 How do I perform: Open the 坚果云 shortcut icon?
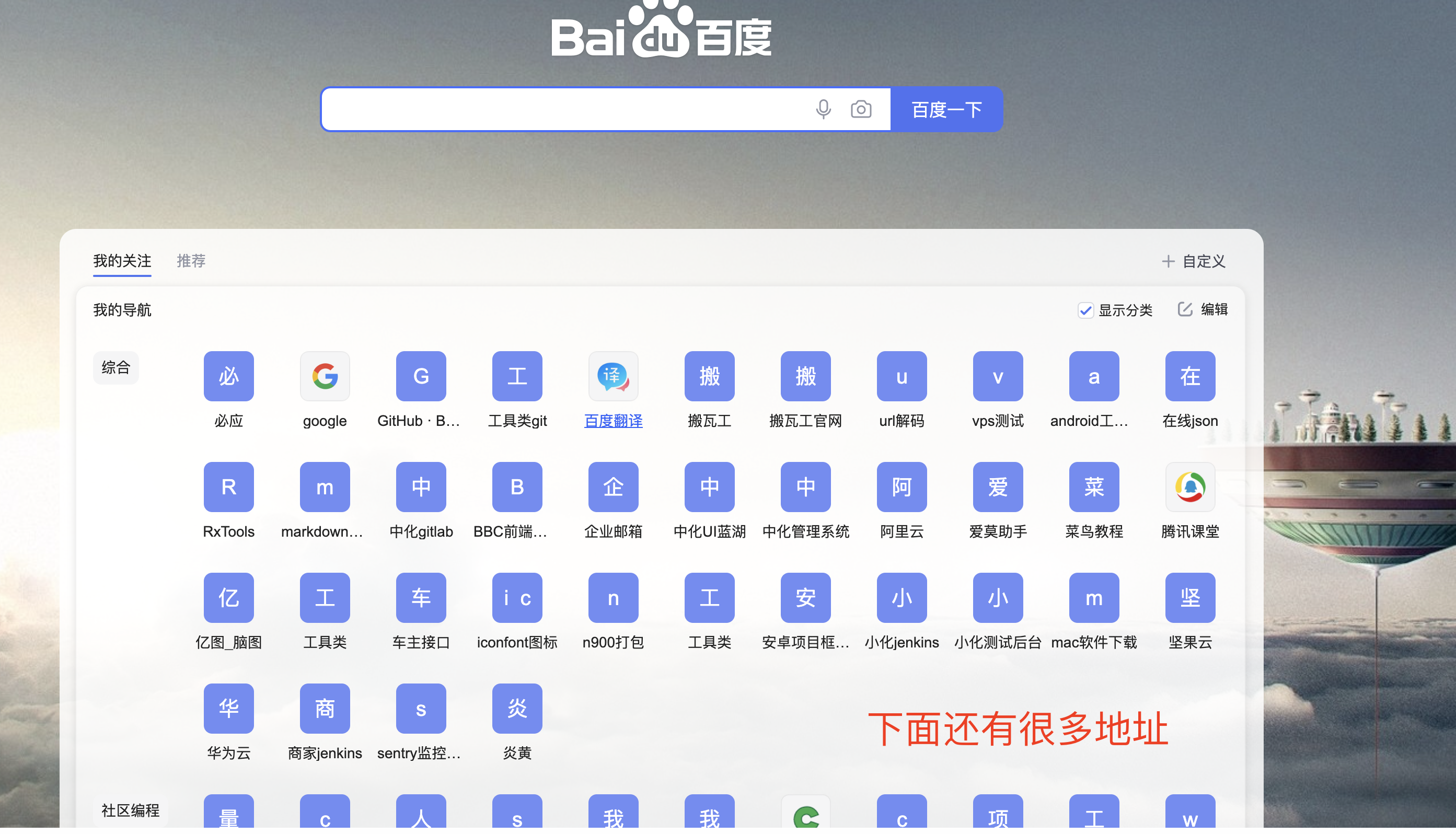[x=1189, y=597]
